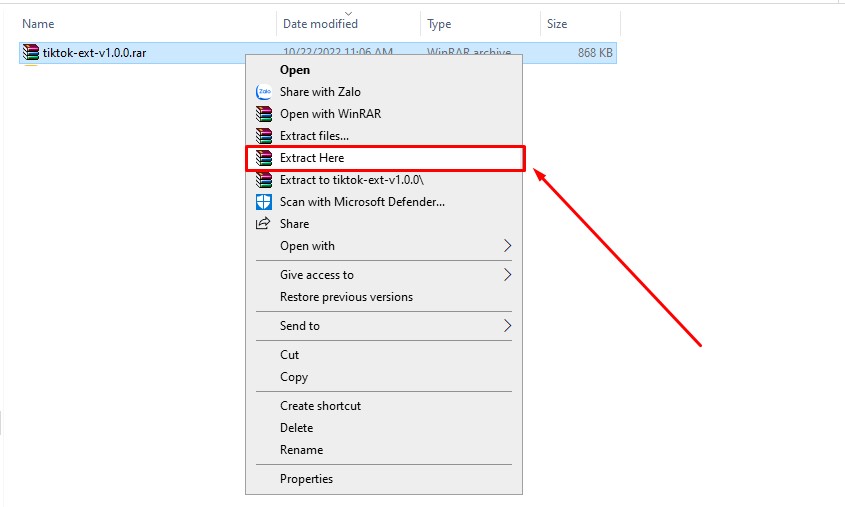This screenshot has width=845, height=507.
Task: Click the Microsoft Defender shield icon
Action: coord(264,202)
